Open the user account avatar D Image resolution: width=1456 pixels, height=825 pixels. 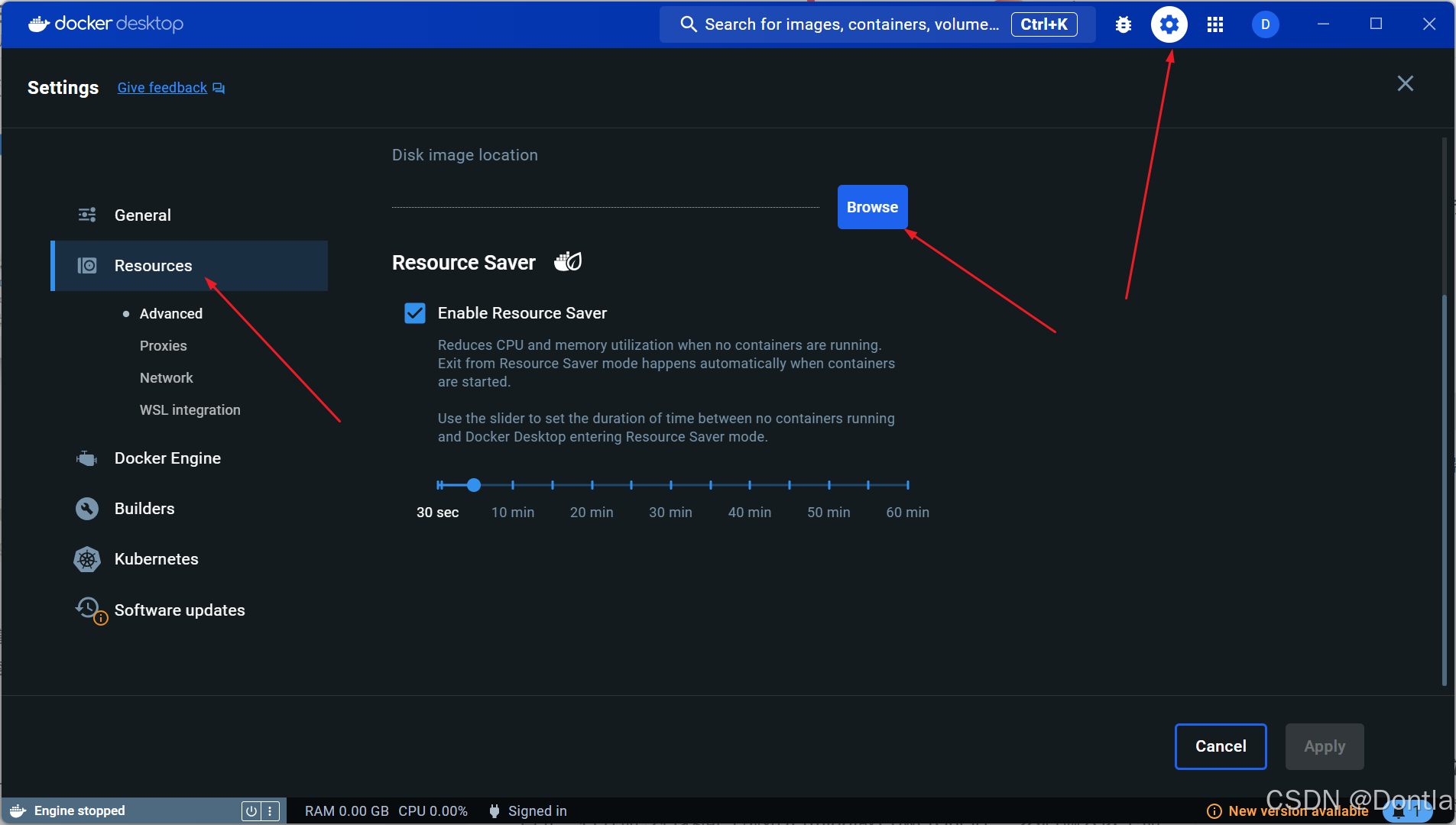coord(1265,24)
